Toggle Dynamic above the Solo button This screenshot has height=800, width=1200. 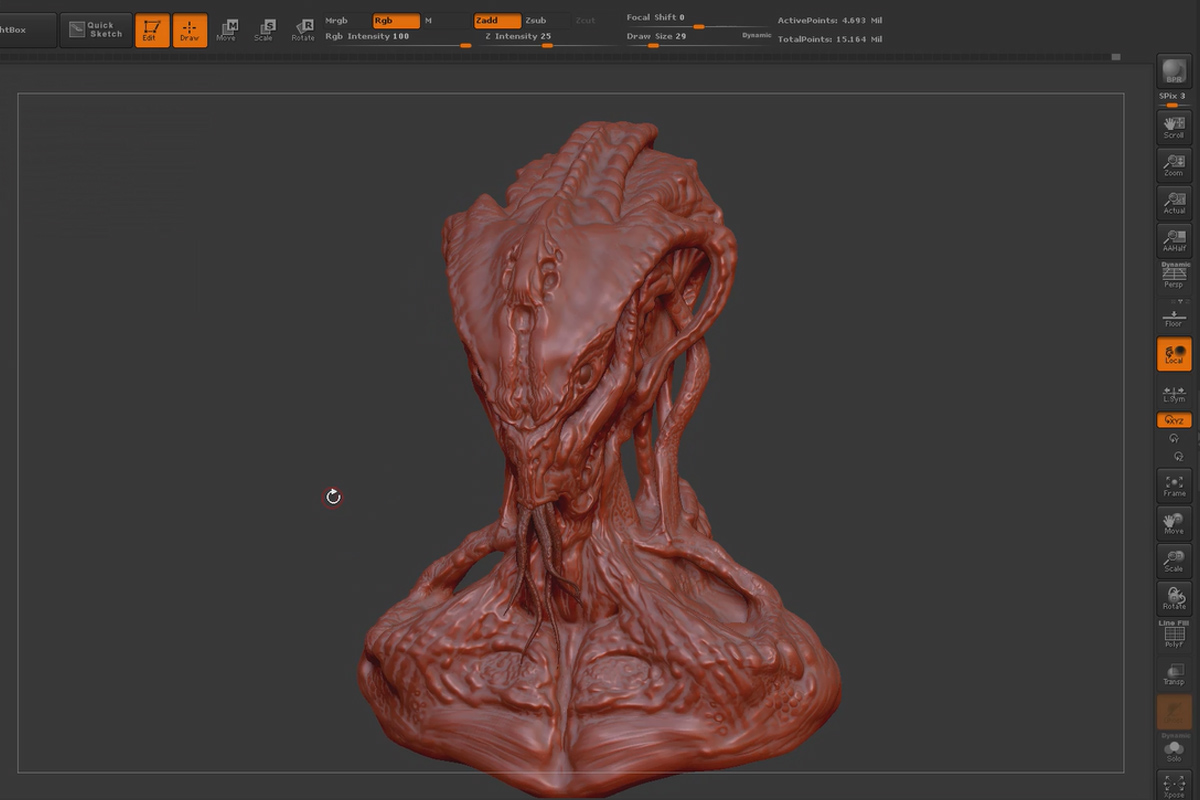(1174, 736)
